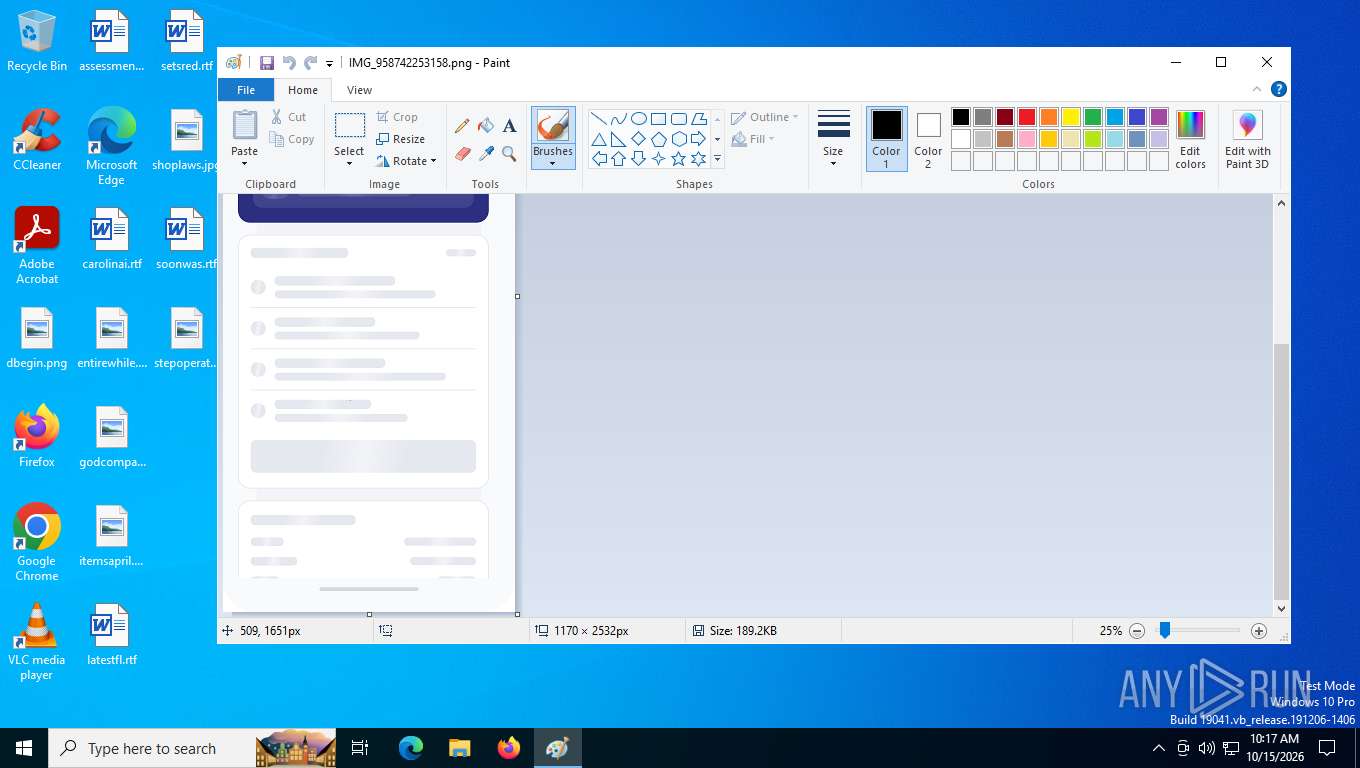
Task: Choose the Line shape
Action: point(599,119)
